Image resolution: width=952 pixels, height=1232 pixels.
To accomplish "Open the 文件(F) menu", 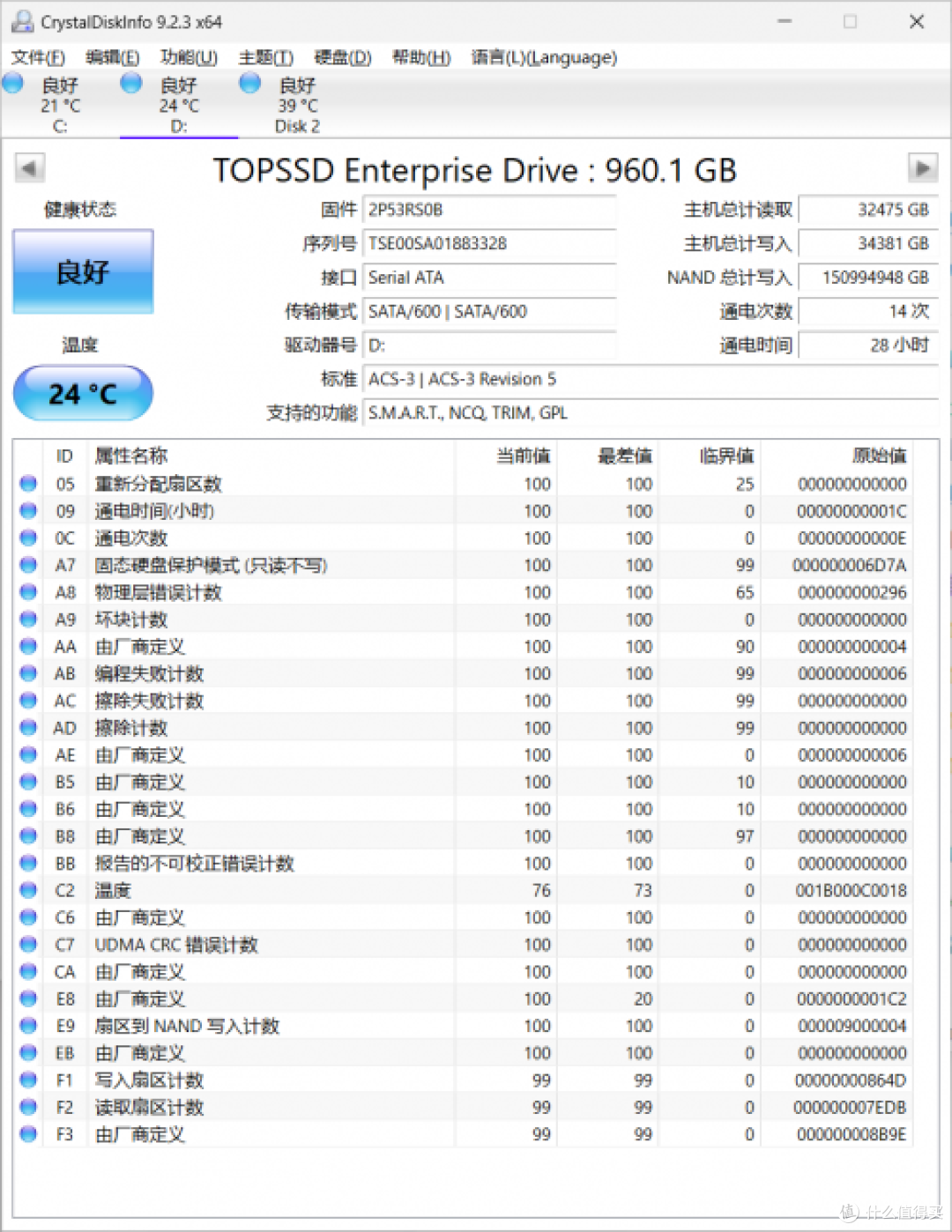I will (x=37, y=57).
